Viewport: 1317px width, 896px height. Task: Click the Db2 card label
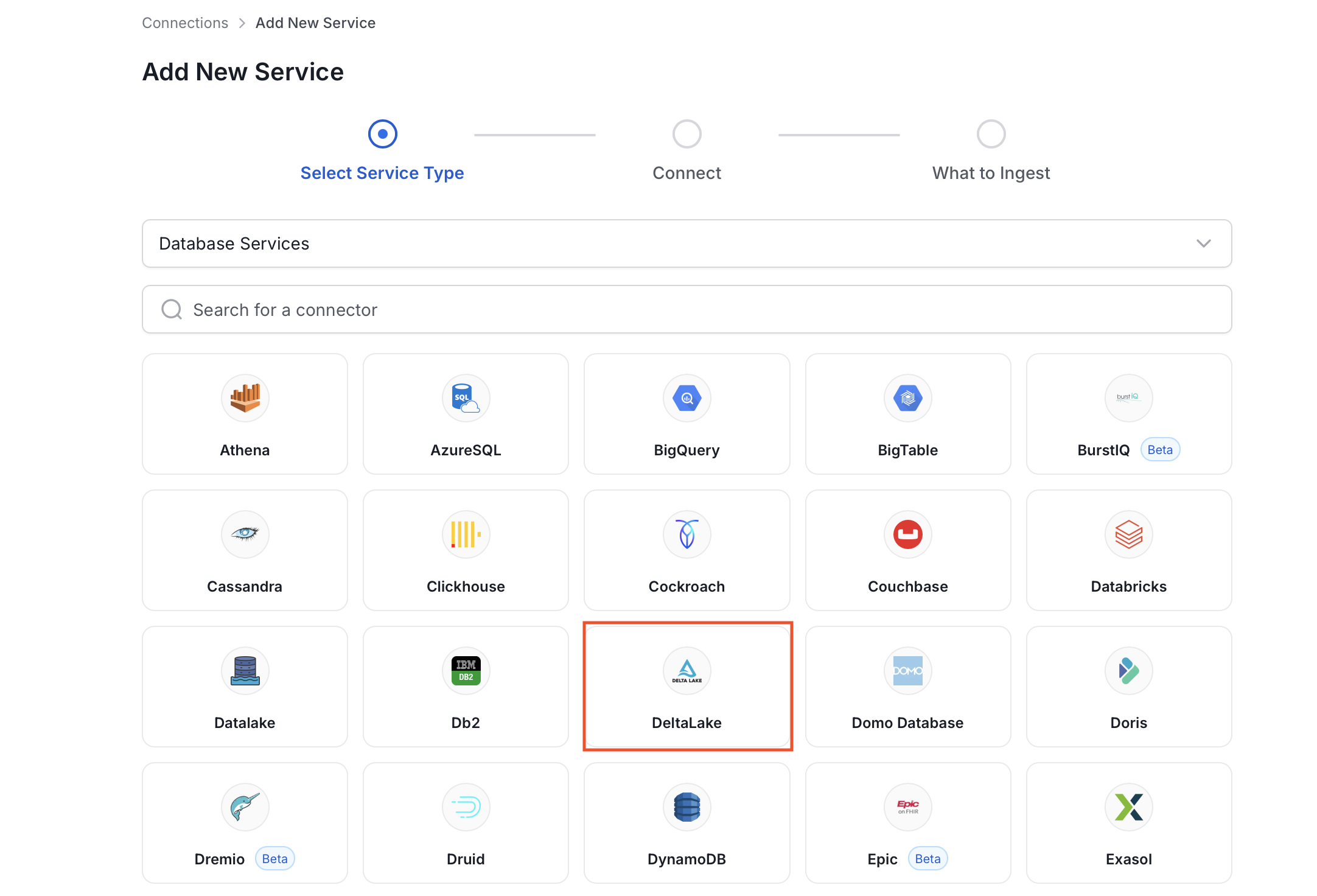point(466,723)
